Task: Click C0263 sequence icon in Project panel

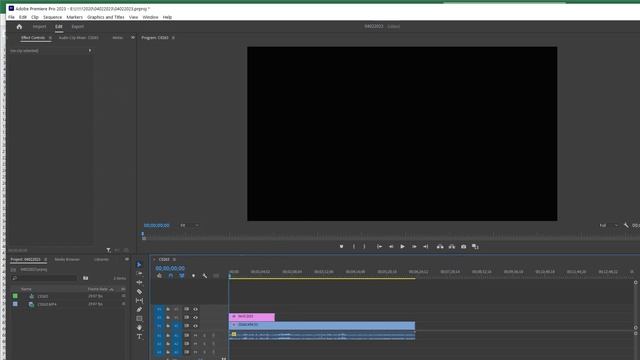Action: click(31, 296)
